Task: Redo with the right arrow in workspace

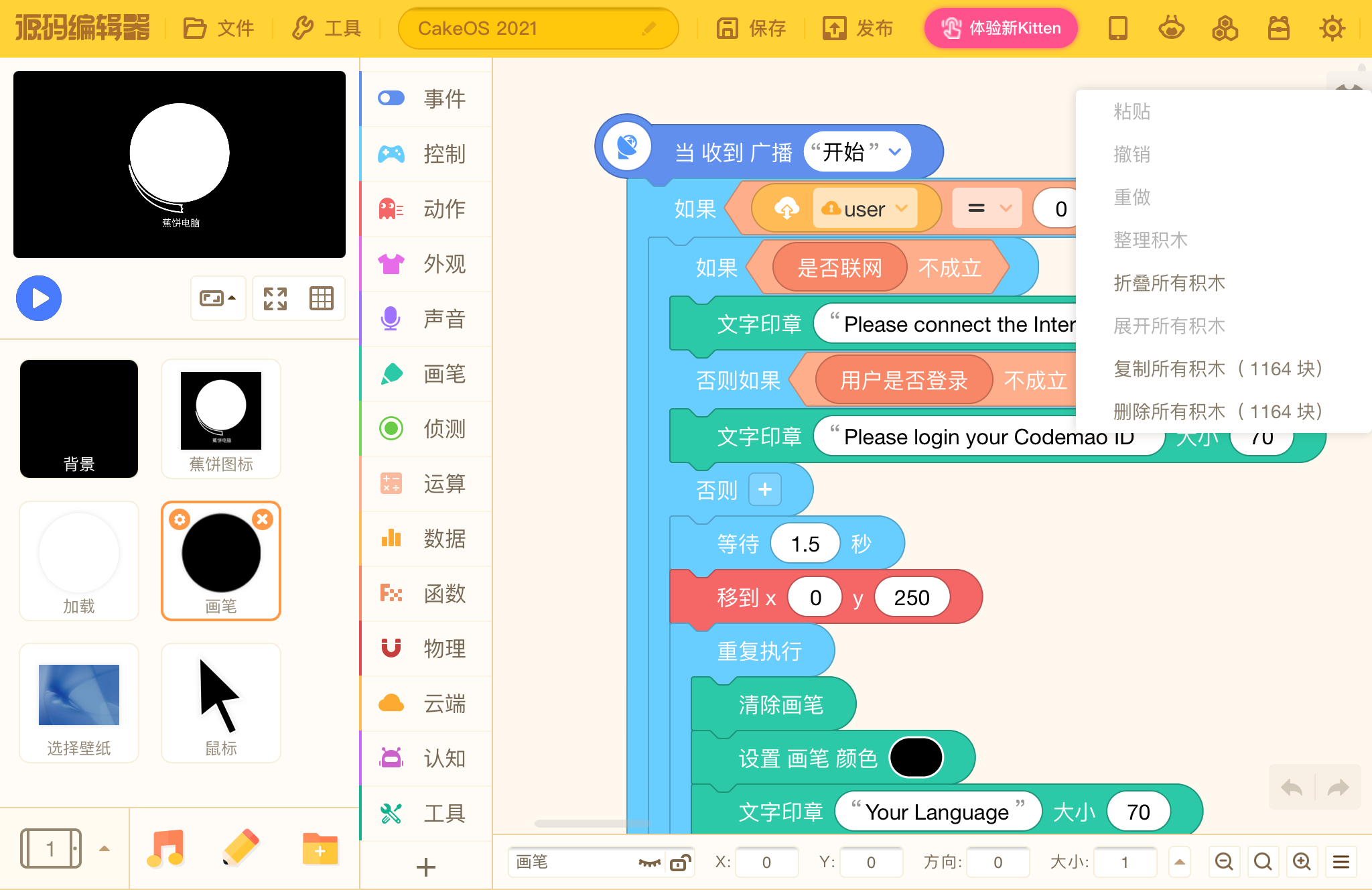Action: [x=1338, y=787]
